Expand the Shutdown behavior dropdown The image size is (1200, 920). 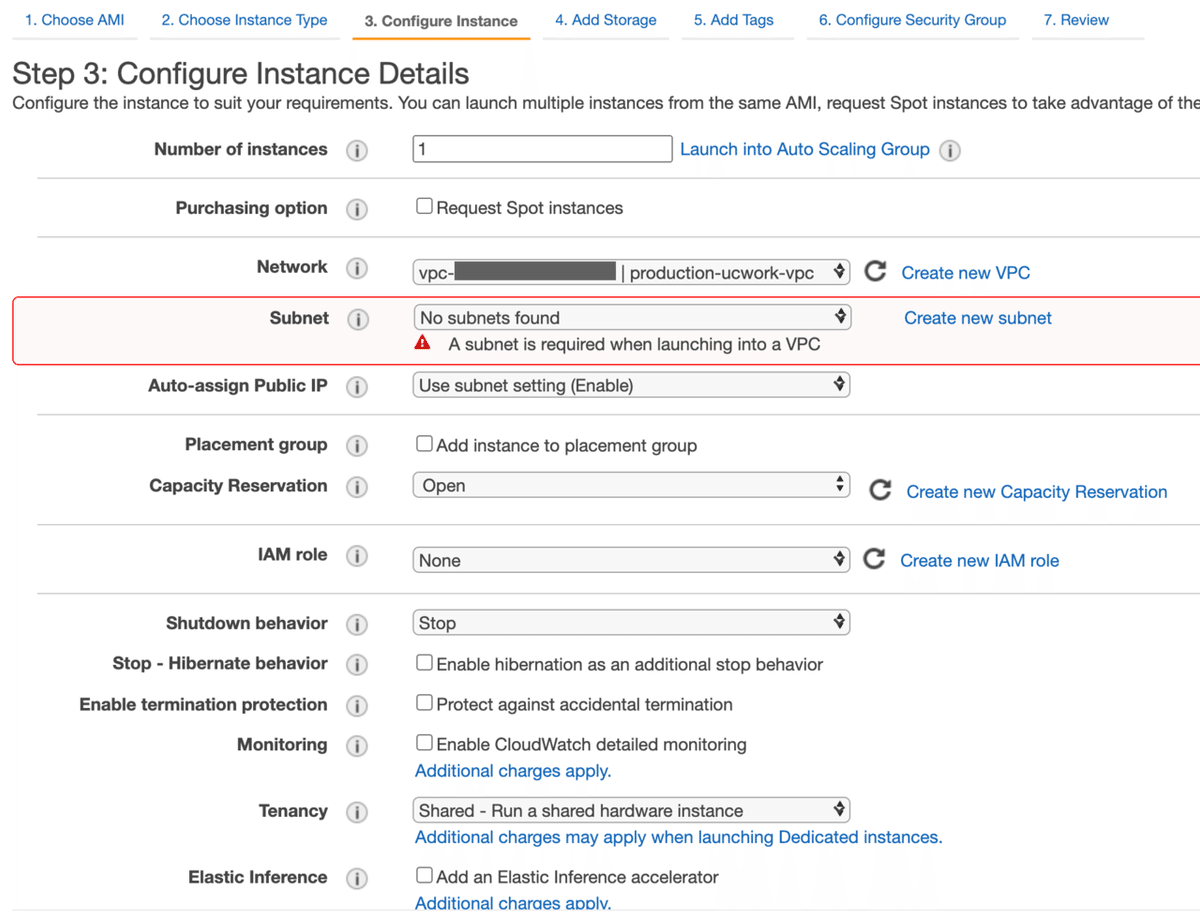click(631, 623)
